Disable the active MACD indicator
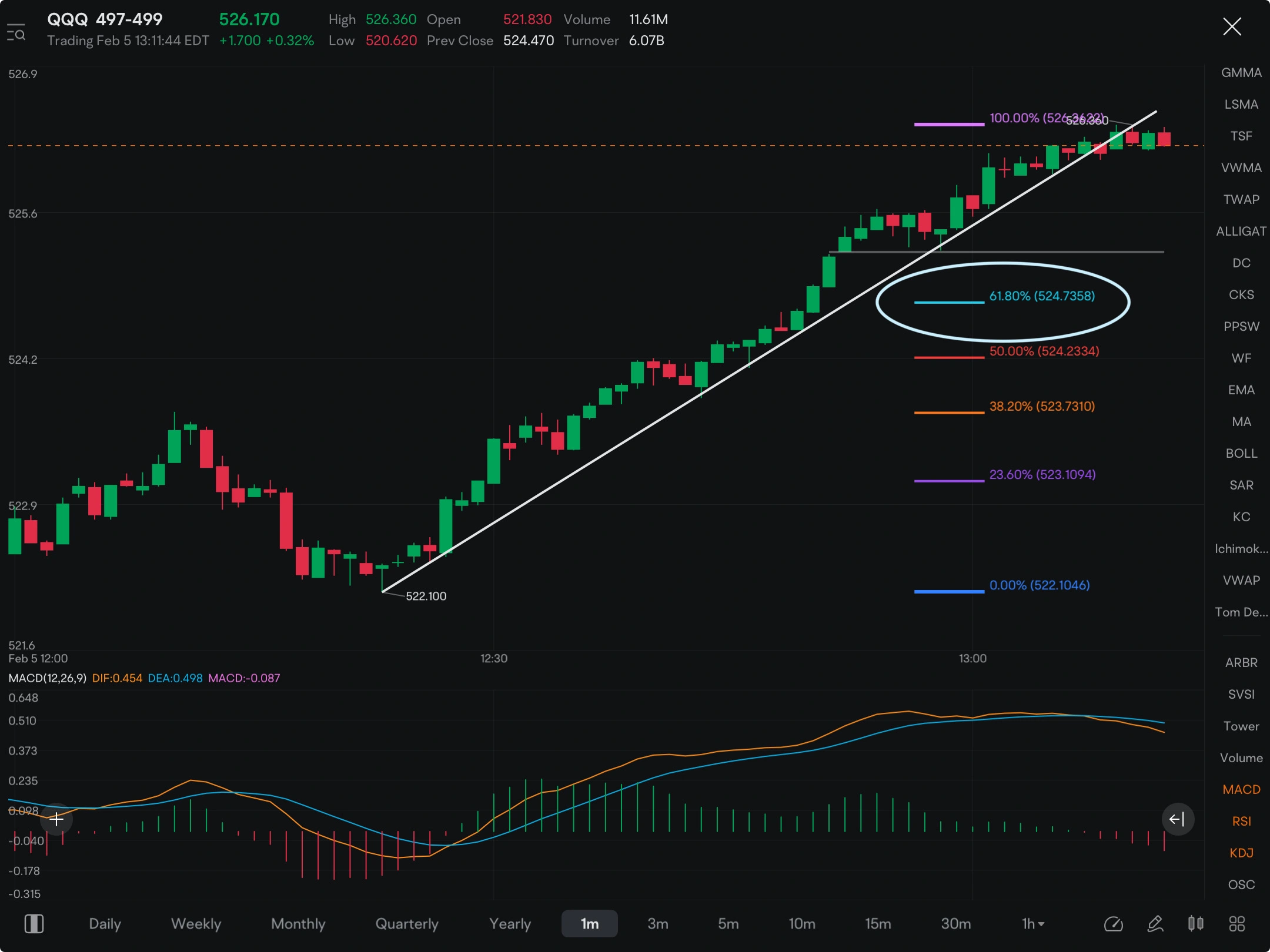The image size is (1270, 952). [x=1241, y=790]
